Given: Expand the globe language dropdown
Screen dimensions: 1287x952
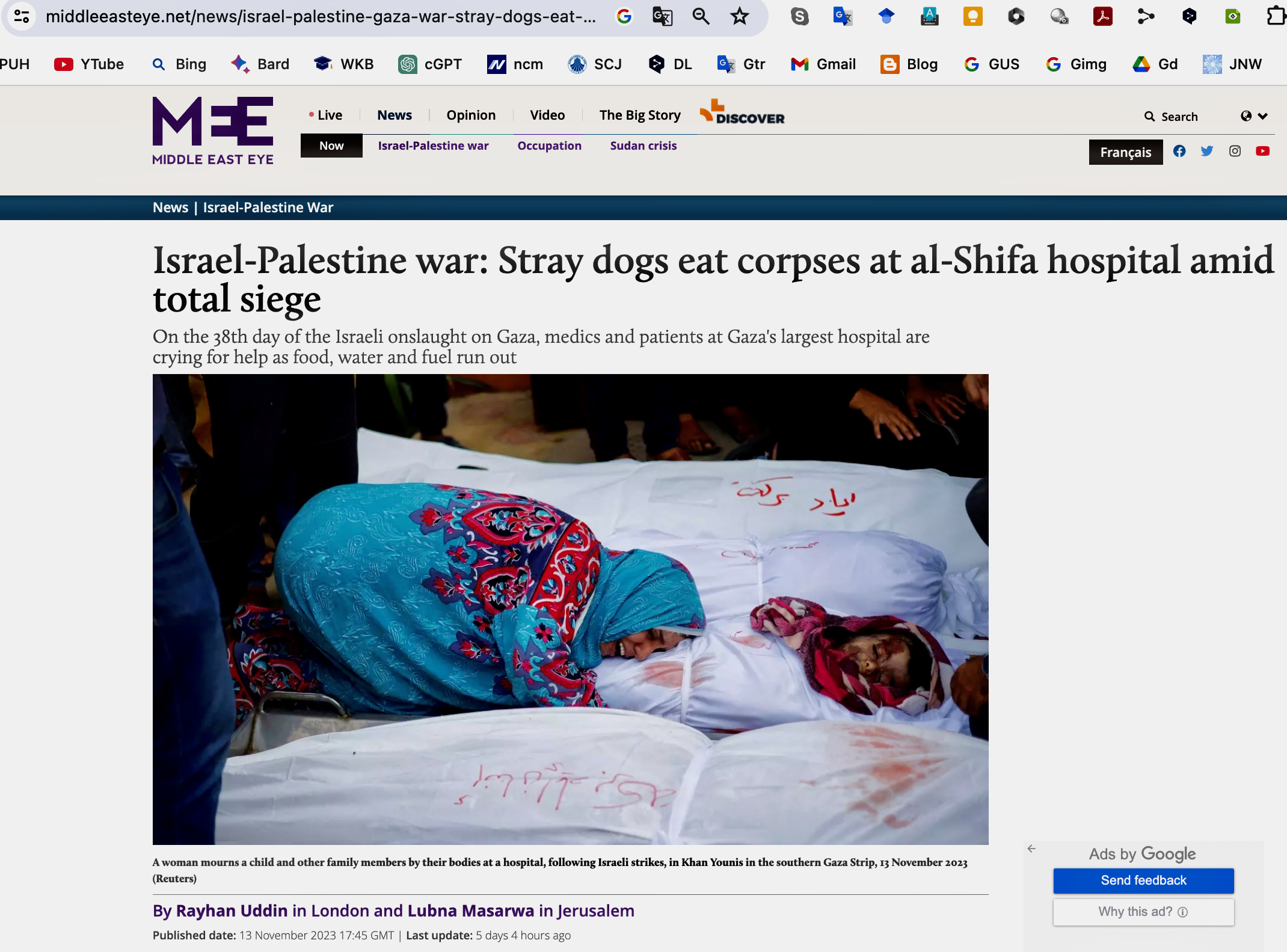Looking at the screenshot, I should tap(1254, 116).
